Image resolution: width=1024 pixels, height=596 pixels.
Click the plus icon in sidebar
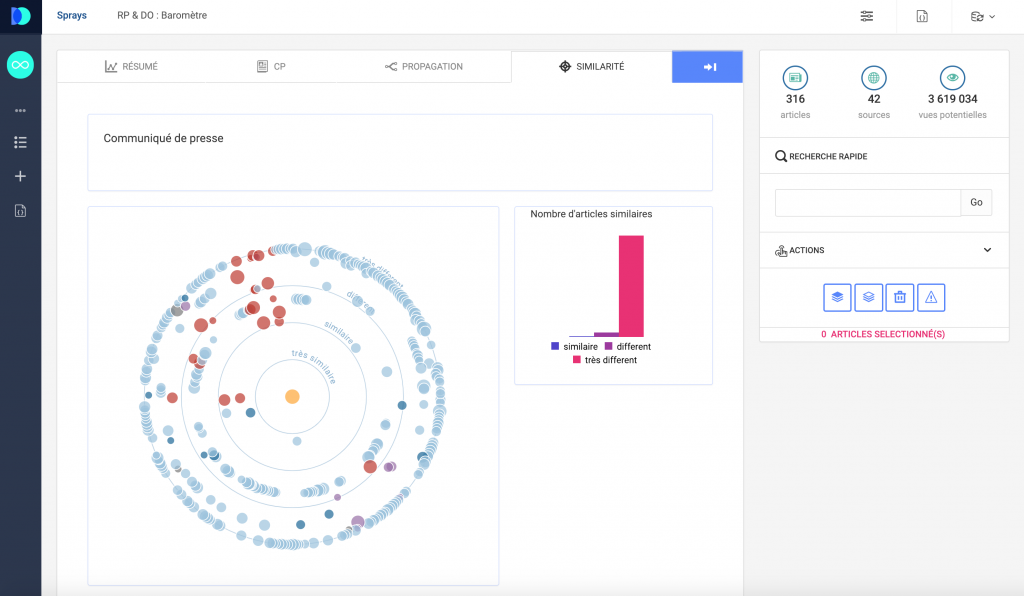point(20,176)
